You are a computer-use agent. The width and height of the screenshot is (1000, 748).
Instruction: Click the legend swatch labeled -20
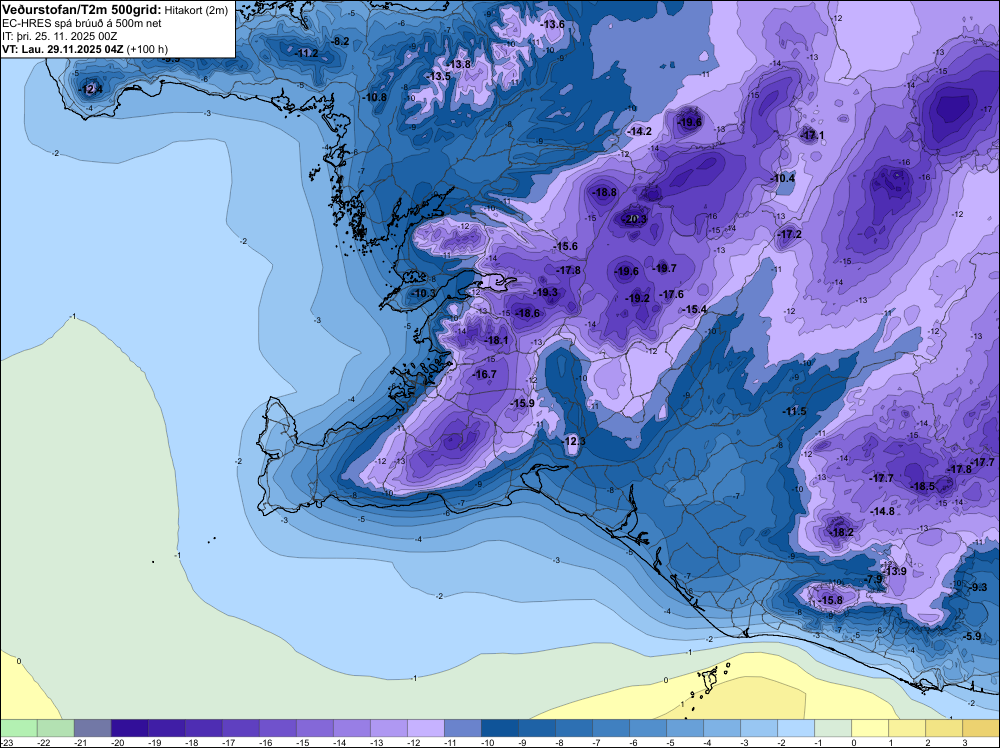(x=129, y=728)
